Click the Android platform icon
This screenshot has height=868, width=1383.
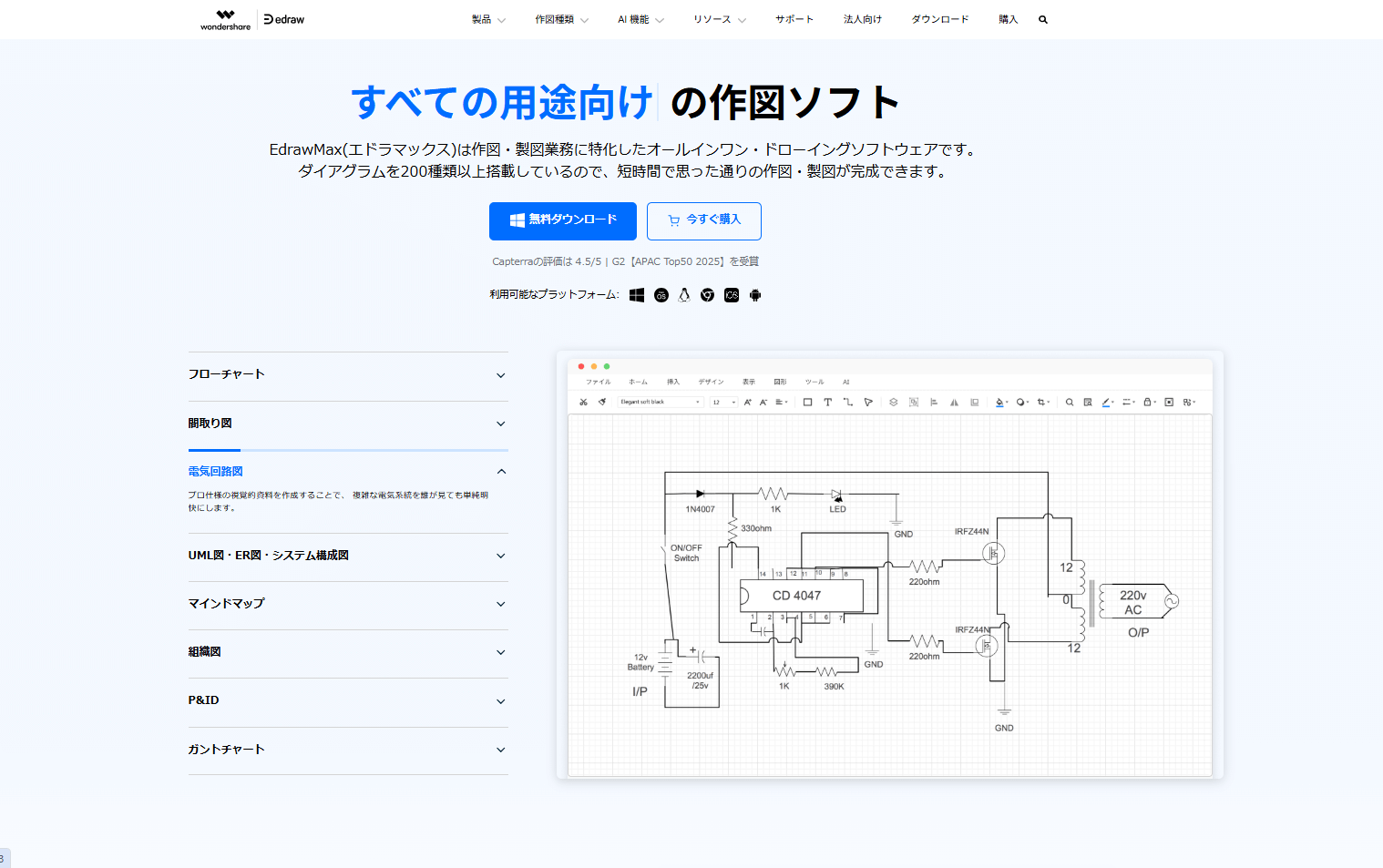click(755, 295)
